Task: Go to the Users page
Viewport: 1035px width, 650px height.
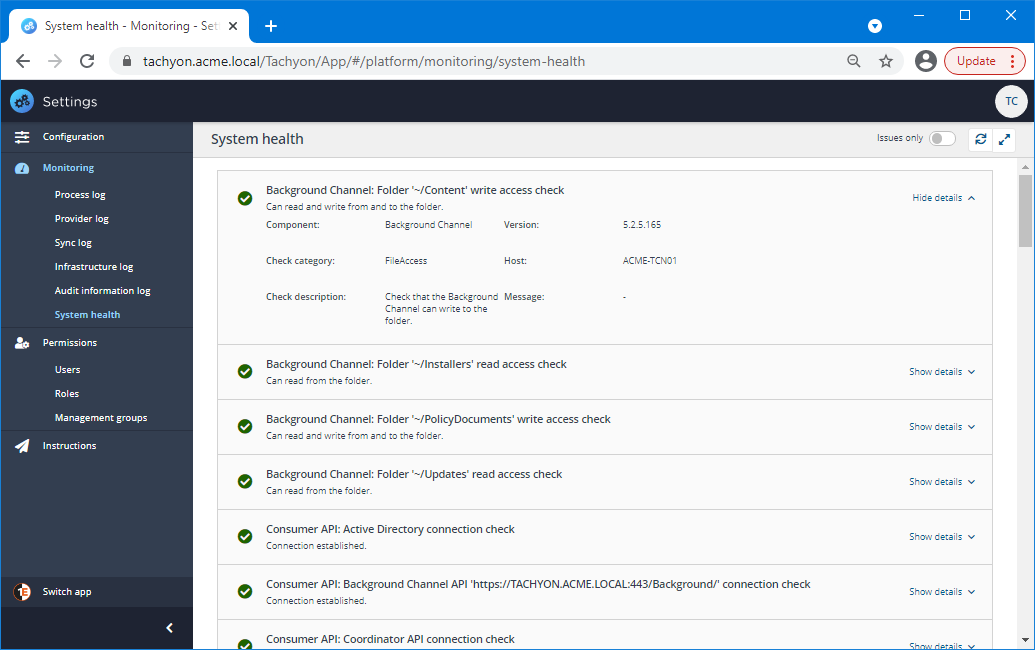Action: coord(67,370)
